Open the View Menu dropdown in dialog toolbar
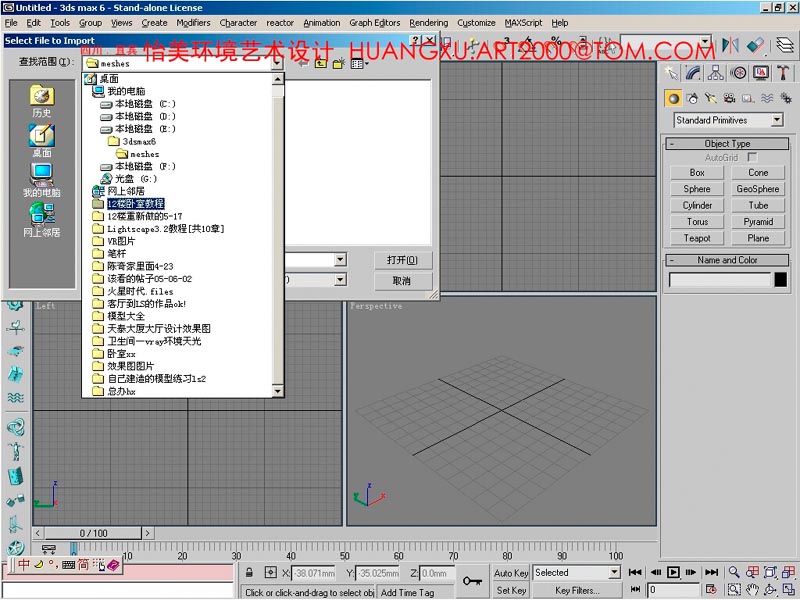 click(x=359, y=63)
